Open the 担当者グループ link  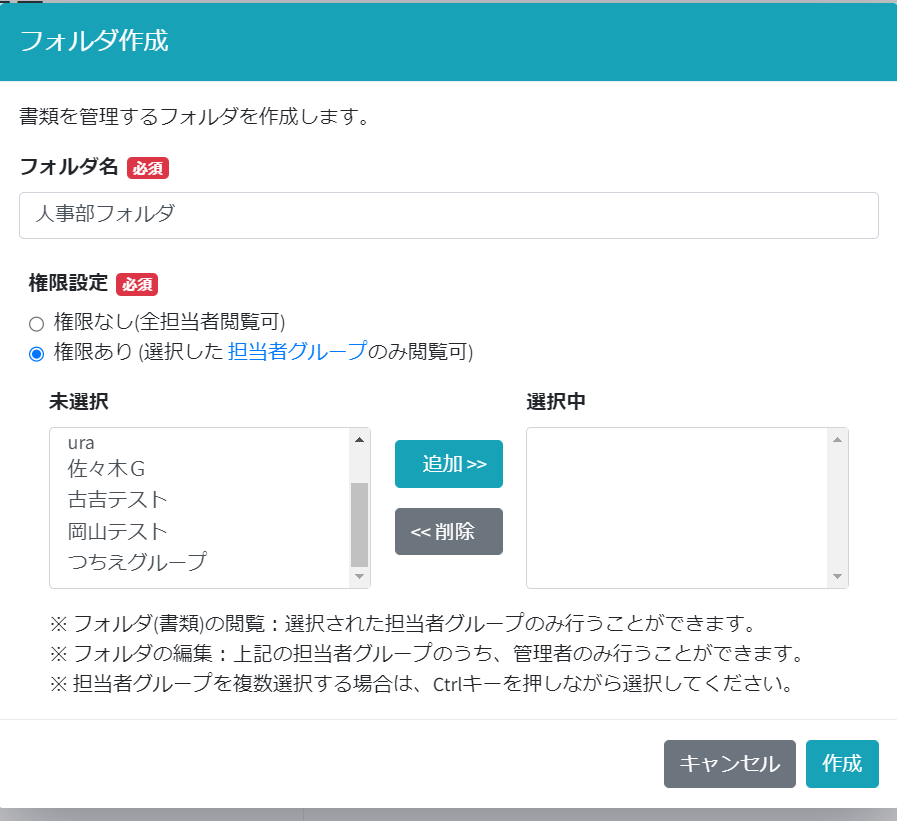[x=297, y=352]
